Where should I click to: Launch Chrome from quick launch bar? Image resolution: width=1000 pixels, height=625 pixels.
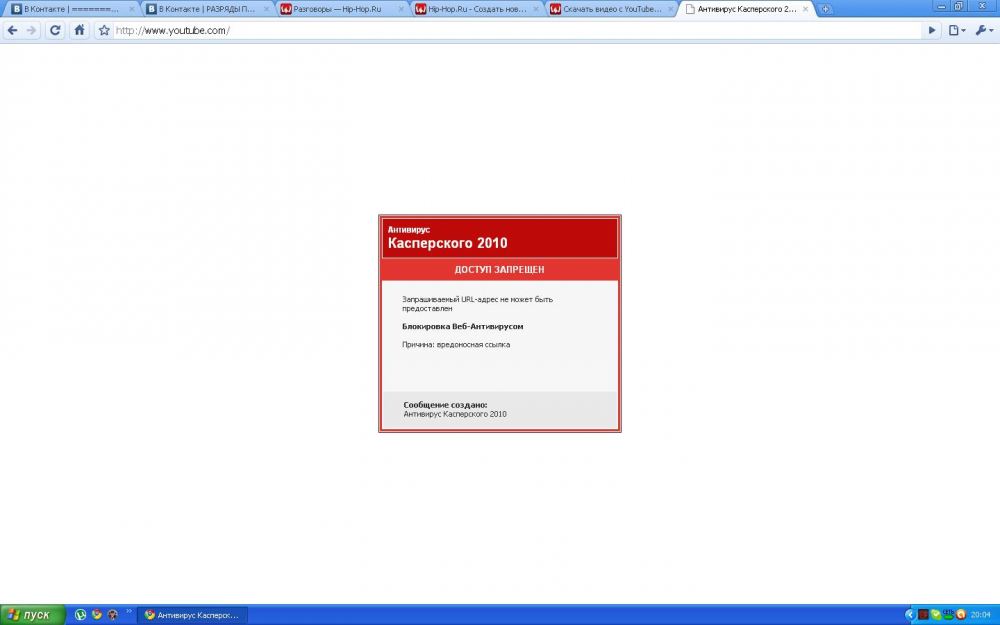pos(96,615)
